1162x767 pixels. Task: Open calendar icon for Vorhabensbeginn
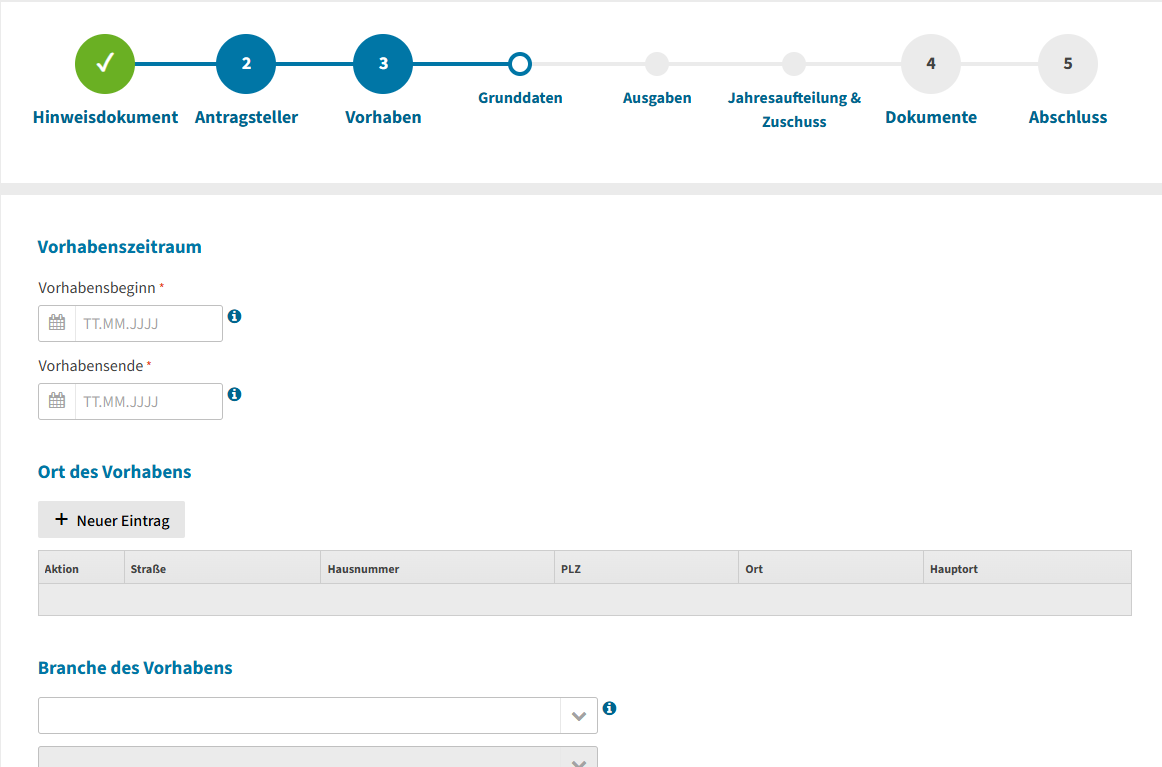pos(57,323)
